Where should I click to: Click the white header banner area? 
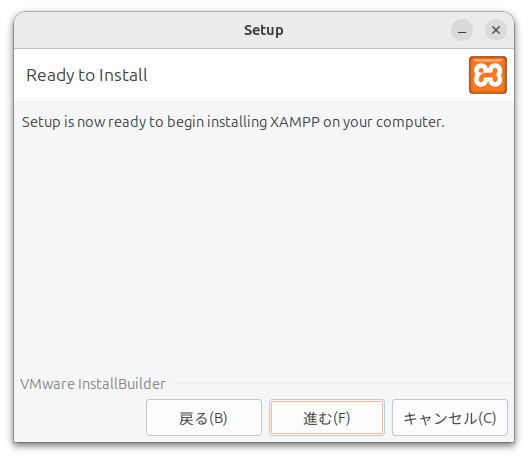coord(264,75)
